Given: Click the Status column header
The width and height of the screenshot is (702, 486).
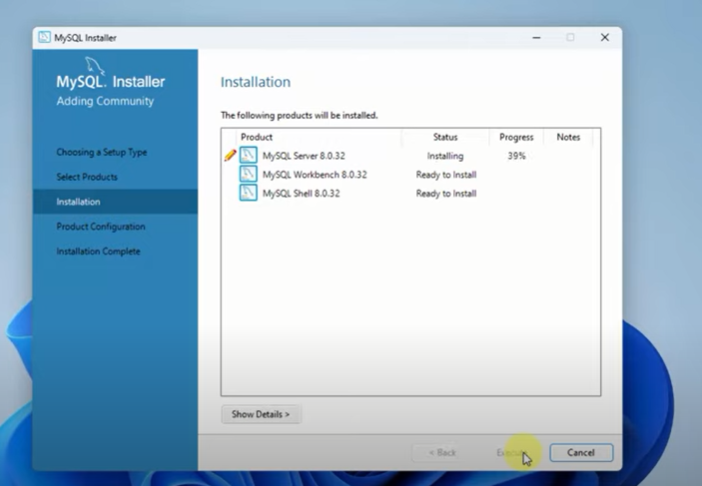Looking at the screenshot, I should click(445, 137).
